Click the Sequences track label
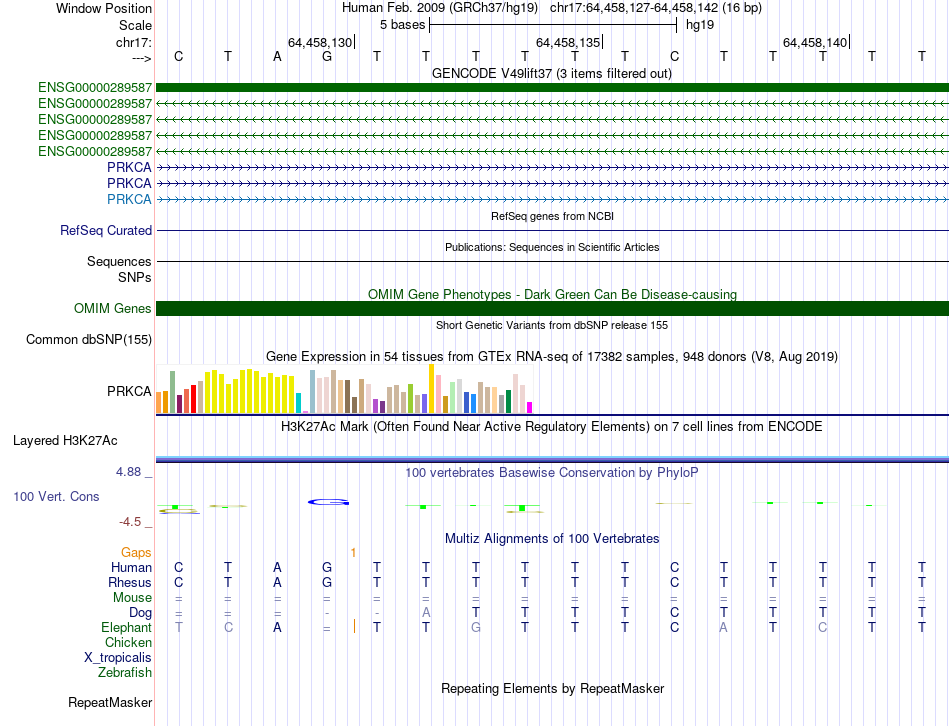950x726 pixels. (x=119, y=261)
